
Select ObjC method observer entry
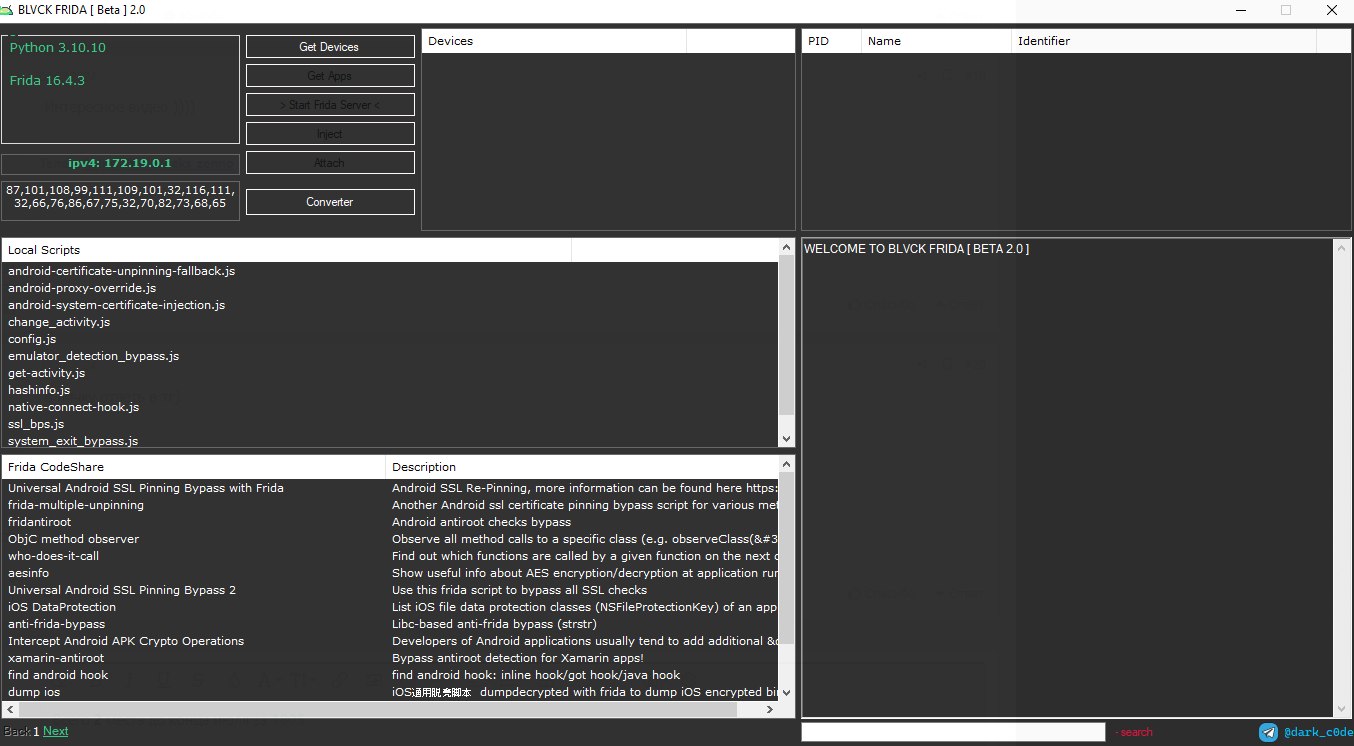(x=74, y=539)
